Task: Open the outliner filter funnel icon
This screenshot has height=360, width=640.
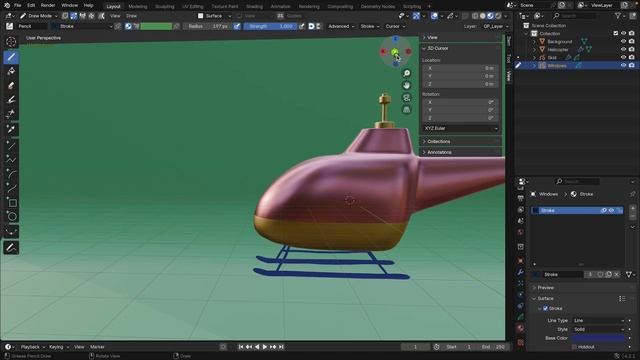Action: click(x=618, y=16)
